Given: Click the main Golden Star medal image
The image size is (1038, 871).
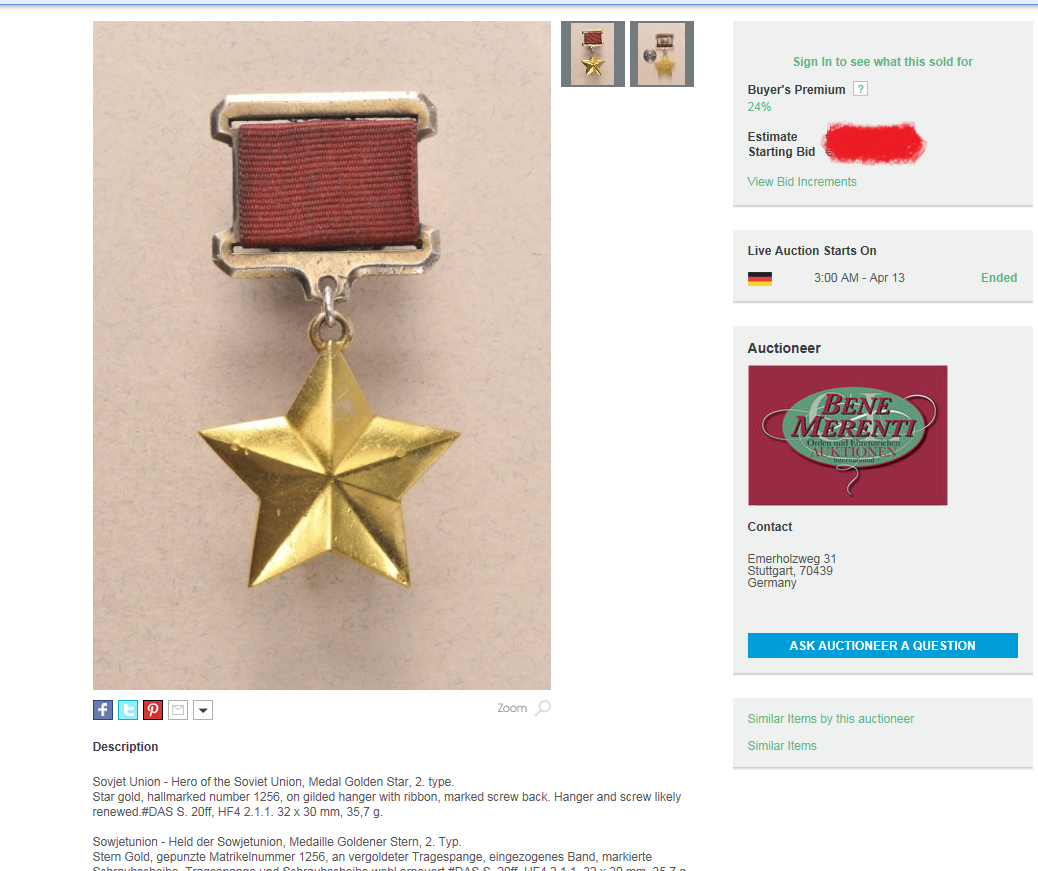Looking at the screenshot, I should 322,355.
